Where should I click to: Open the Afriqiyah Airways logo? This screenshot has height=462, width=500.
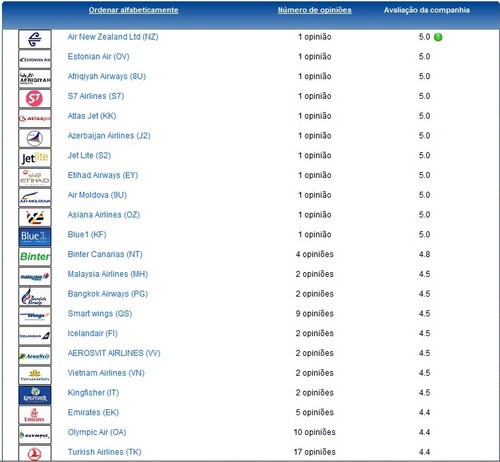(x=35, y=79)
